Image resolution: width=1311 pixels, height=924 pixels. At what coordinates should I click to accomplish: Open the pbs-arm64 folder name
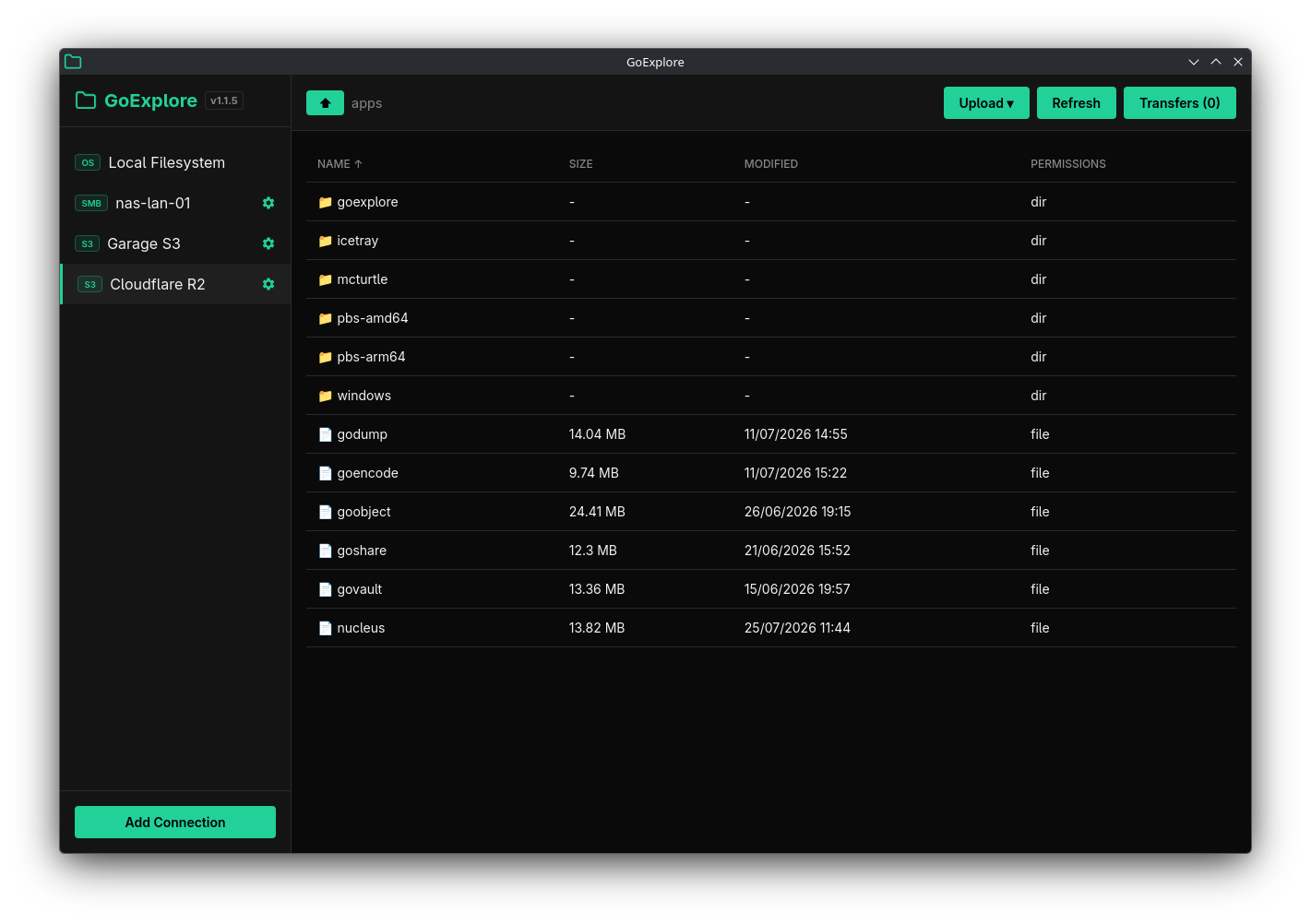pyautogui.click(x=371, y=357)
